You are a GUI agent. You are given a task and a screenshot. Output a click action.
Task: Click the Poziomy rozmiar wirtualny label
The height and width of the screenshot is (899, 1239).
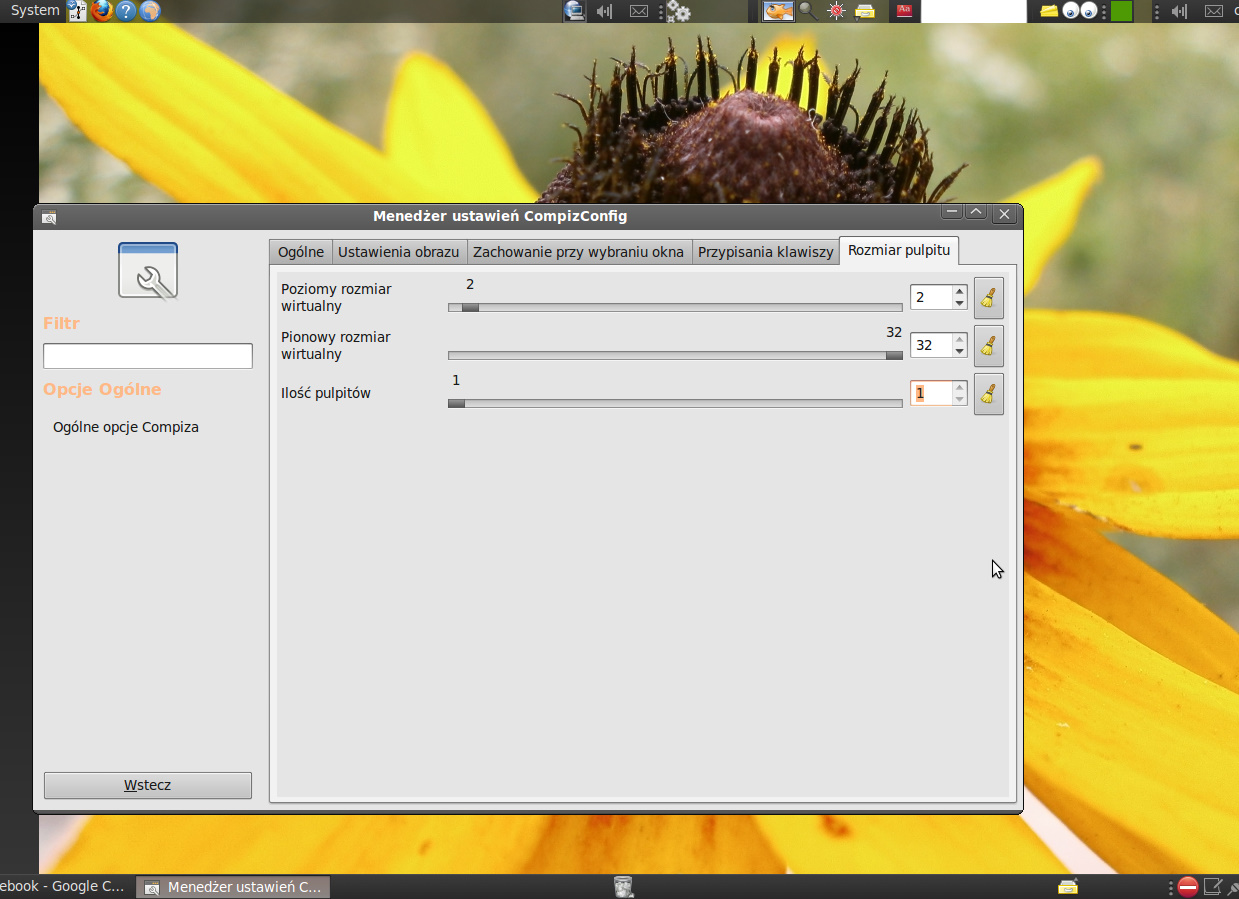(x=336, y=297)
